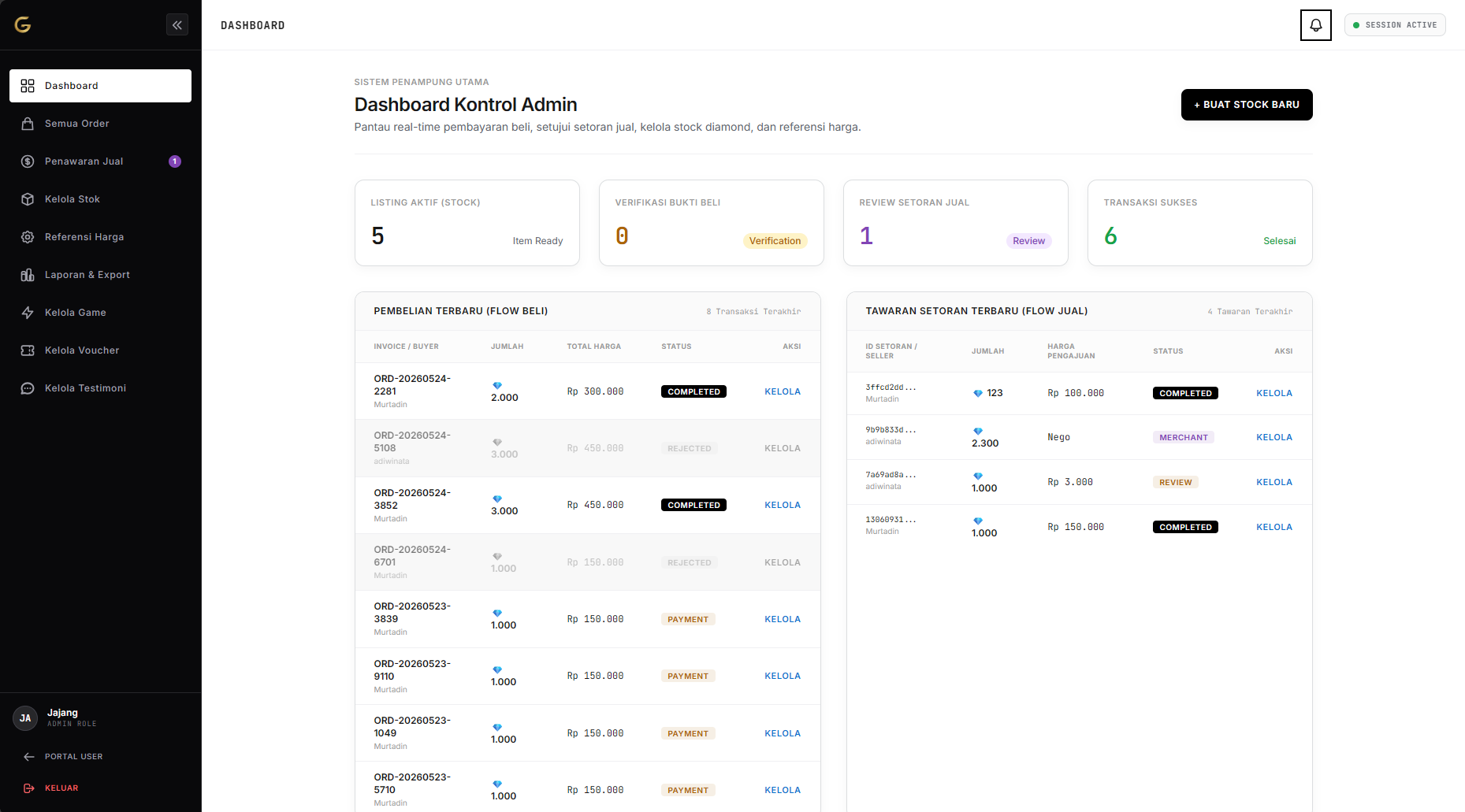This screenshot has width=1465, height=812.
Task: Click the Kelola Game lightning icon
Action: point(28,313)
